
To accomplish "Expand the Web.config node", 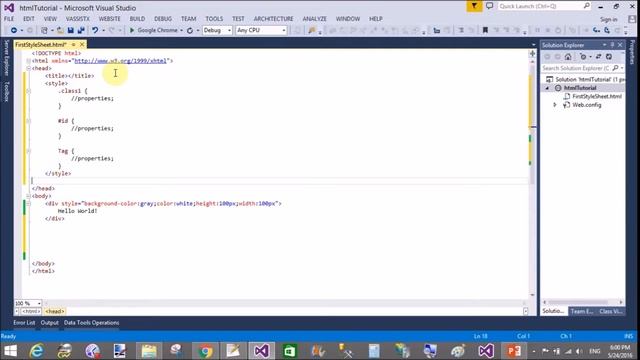I will pos(555,105).
